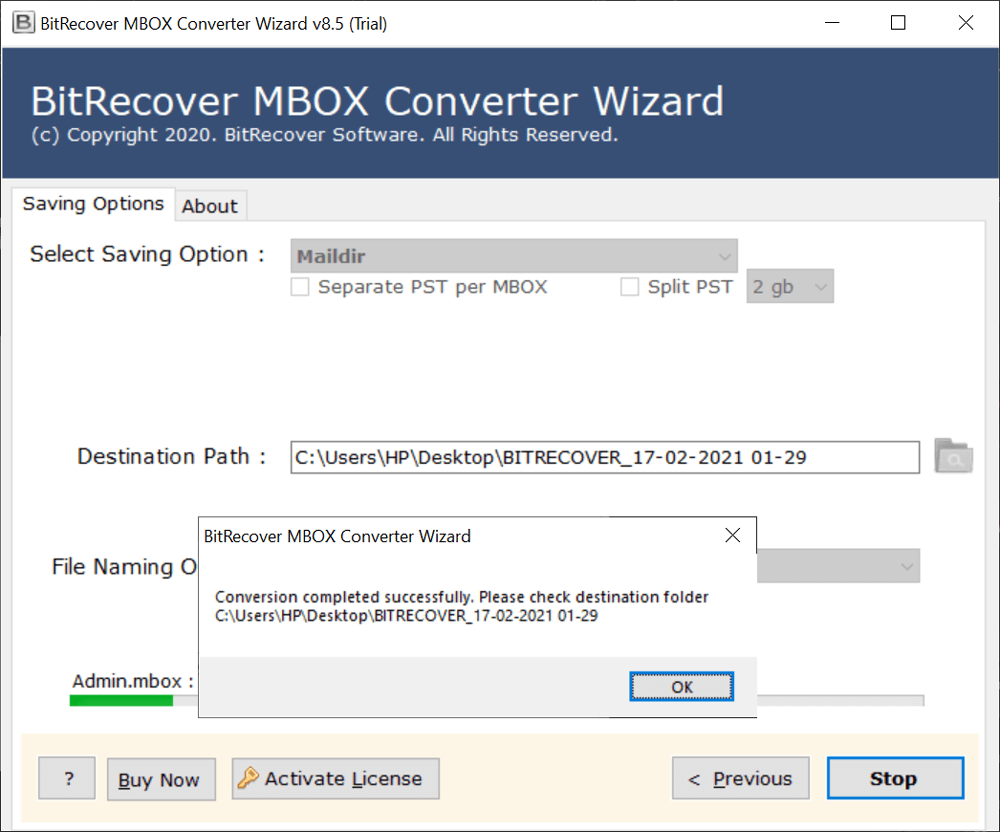The image size is (1000, 832).
Task: Click the 'Destination Path :' label
Action: coord(172,456)
